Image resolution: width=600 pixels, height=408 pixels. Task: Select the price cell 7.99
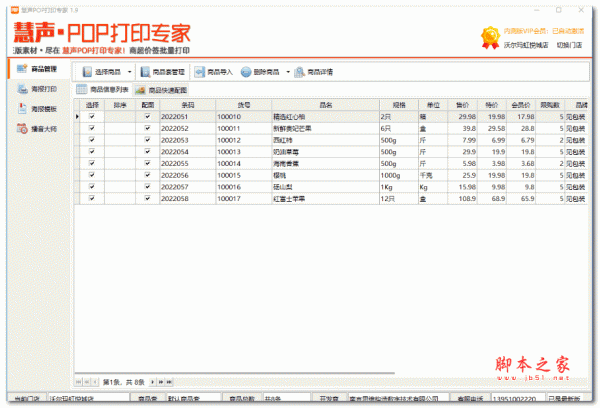pyautogui.click(x=462, y=140)
